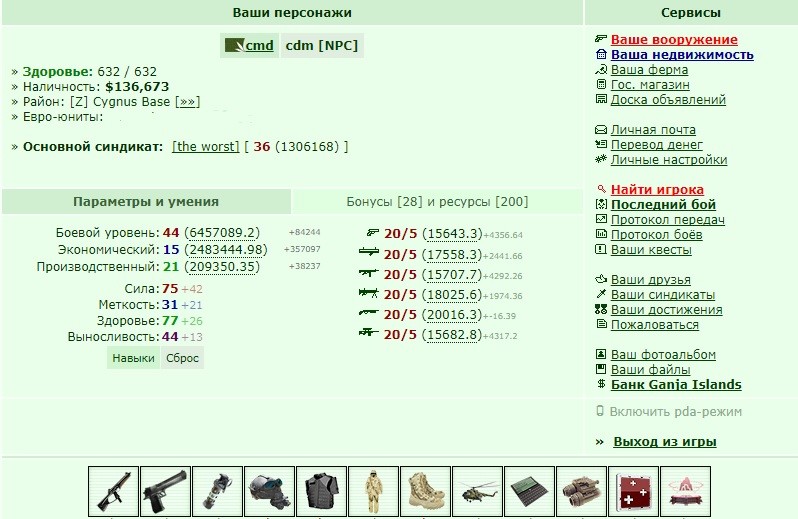
Task: Click Выход из игры
Action: click(665, 442)
